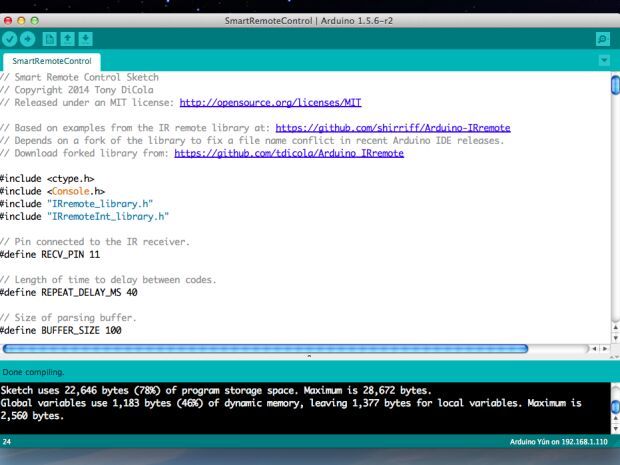The height and width of the screenshot is (465, 620).
Task: Click the "#define RECV_PIN 11" line
Action: point(50,254)
